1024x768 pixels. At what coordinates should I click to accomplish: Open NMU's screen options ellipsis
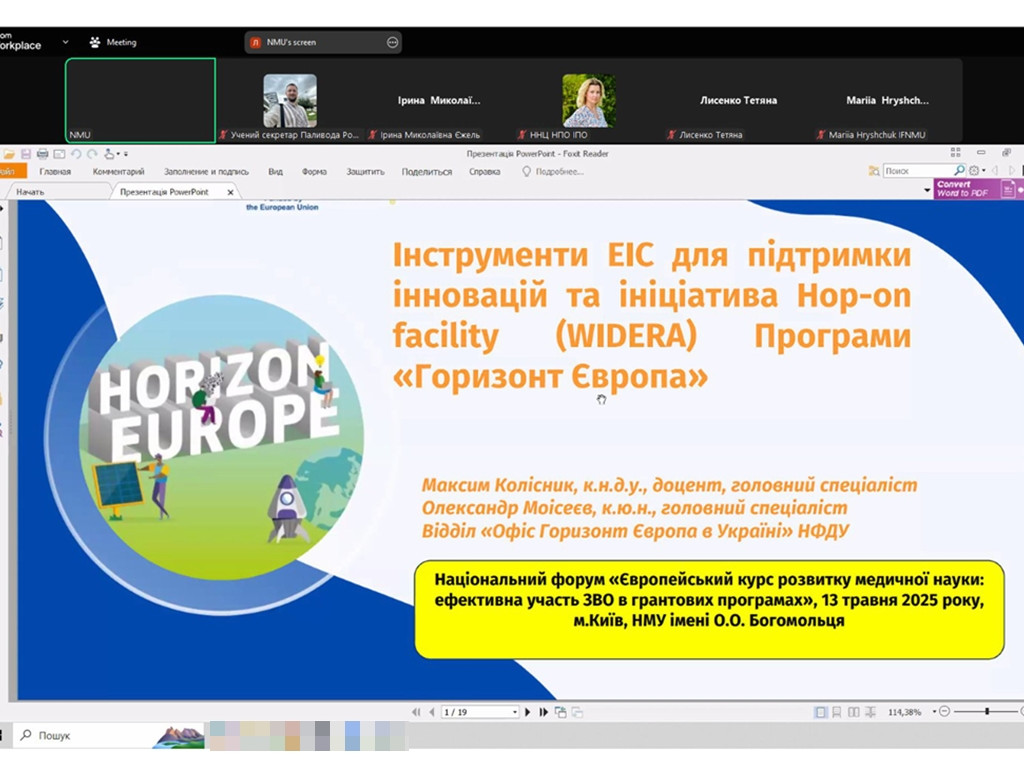pos(392,42)
